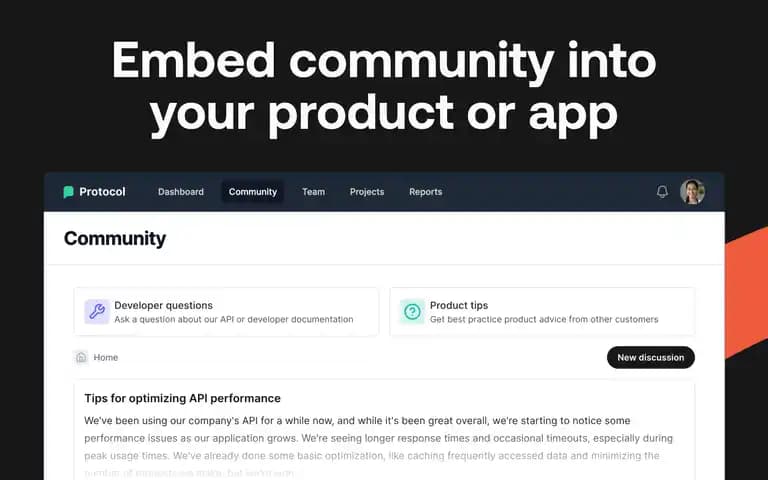Switch to the Projects nav item

tap(367, 192)
